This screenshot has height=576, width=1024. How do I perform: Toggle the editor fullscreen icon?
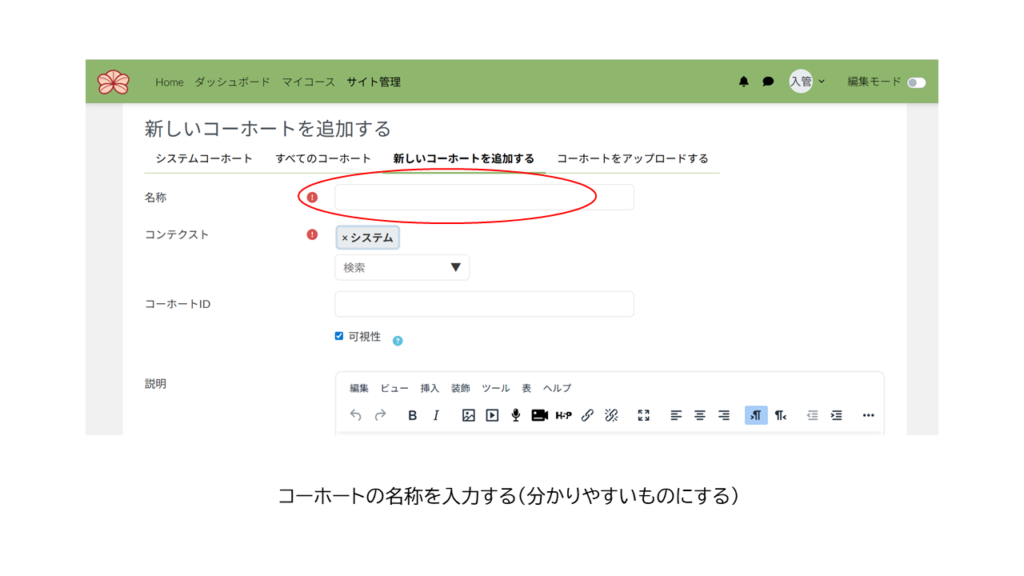coord(644,415)
